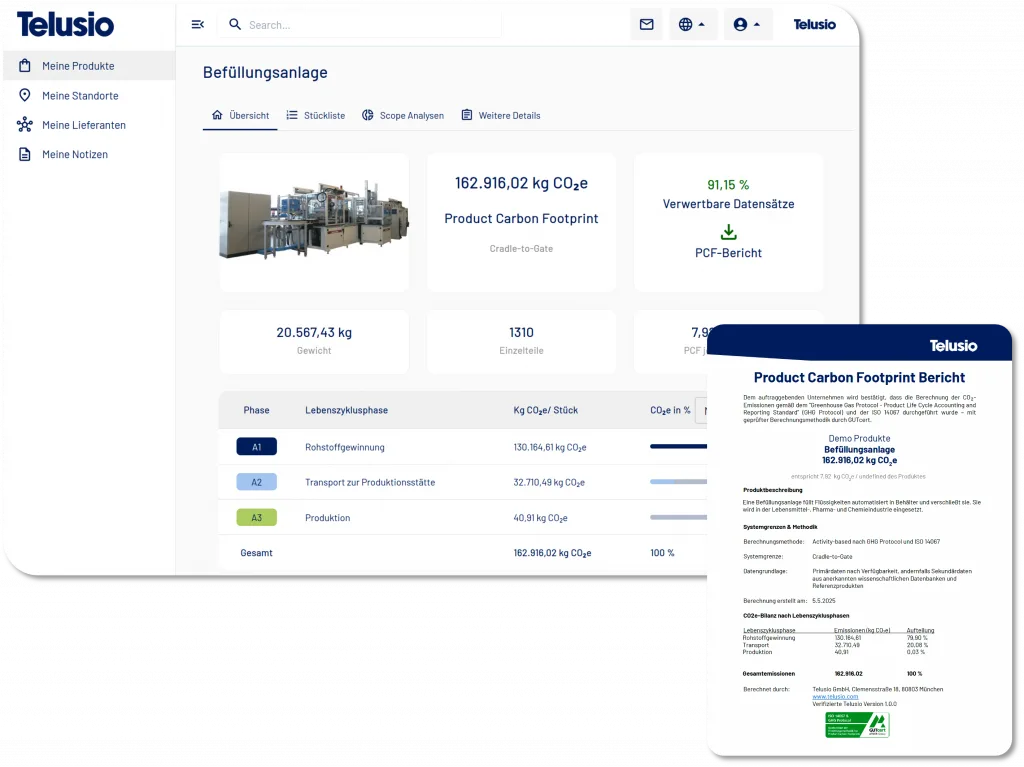Click the shopping bag icon beside Meine Produkte
This screenshot has width=1024, height=767.
[25, 65]
